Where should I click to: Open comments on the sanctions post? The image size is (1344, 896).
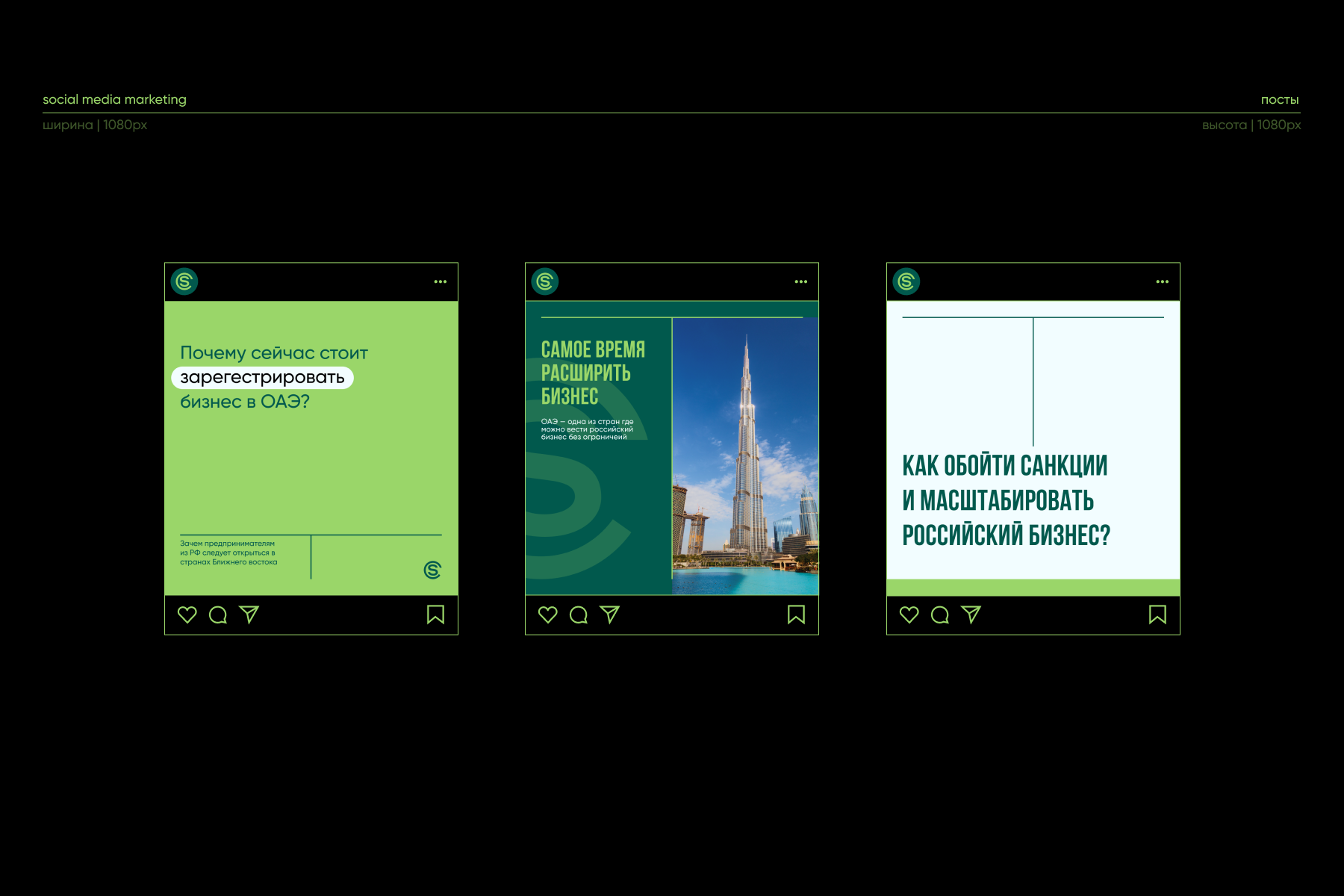point(940,615)
